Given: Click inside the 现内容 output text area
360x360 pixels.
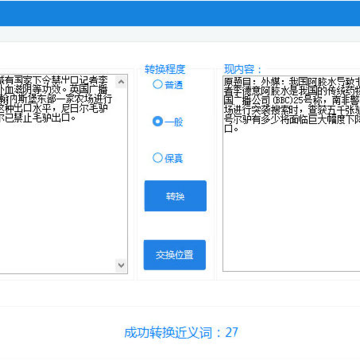Looking at the screenshot, I should (x=291, y=174).
